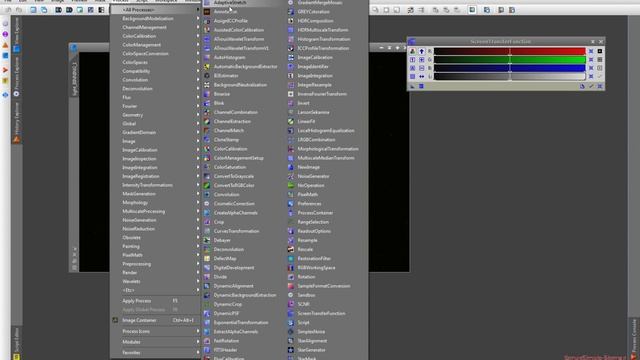Choose ATrousWaveletTransform from the process list

point(239,39)
